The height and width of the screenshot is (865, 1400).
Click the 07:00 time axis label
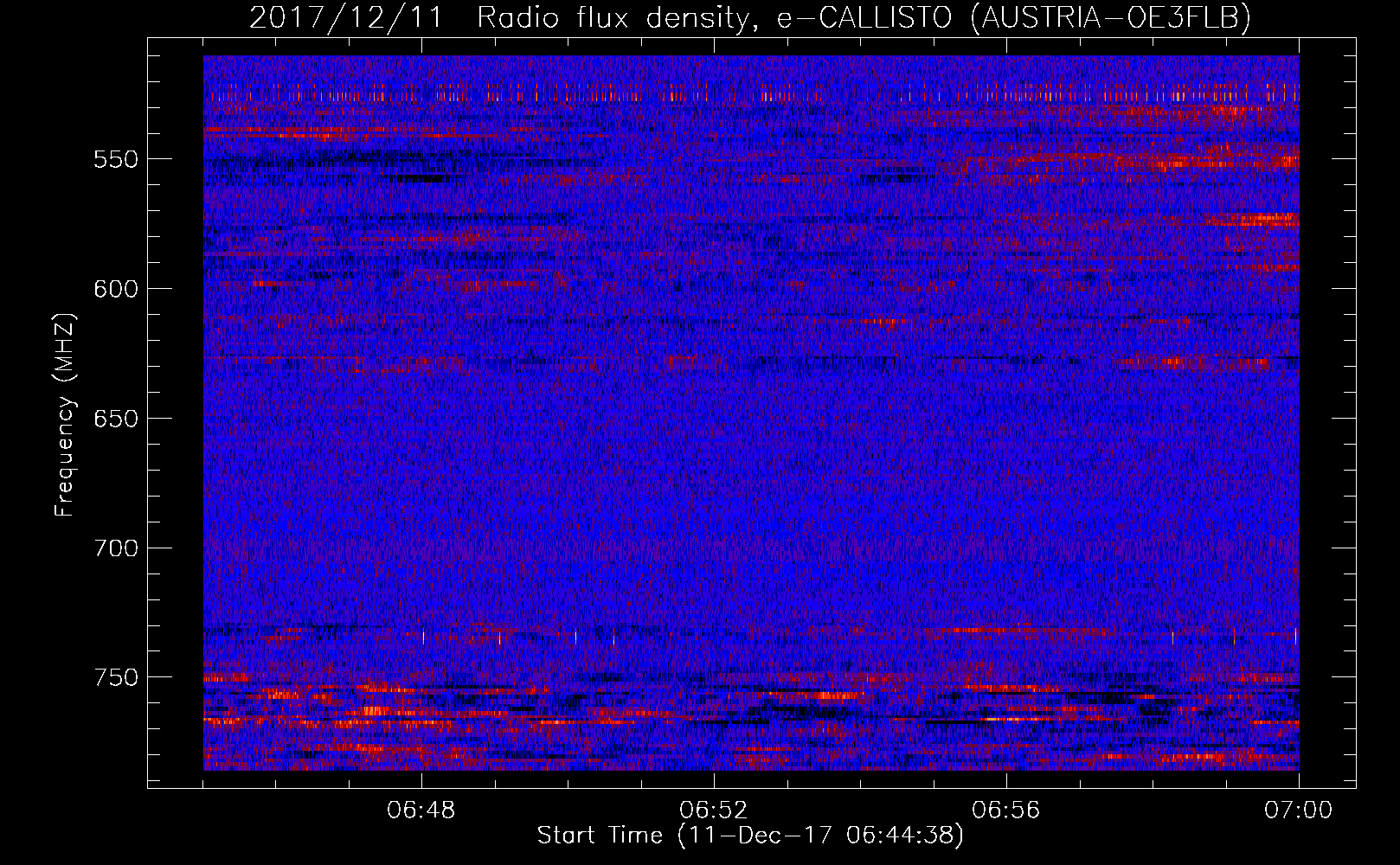(1298, 811)
